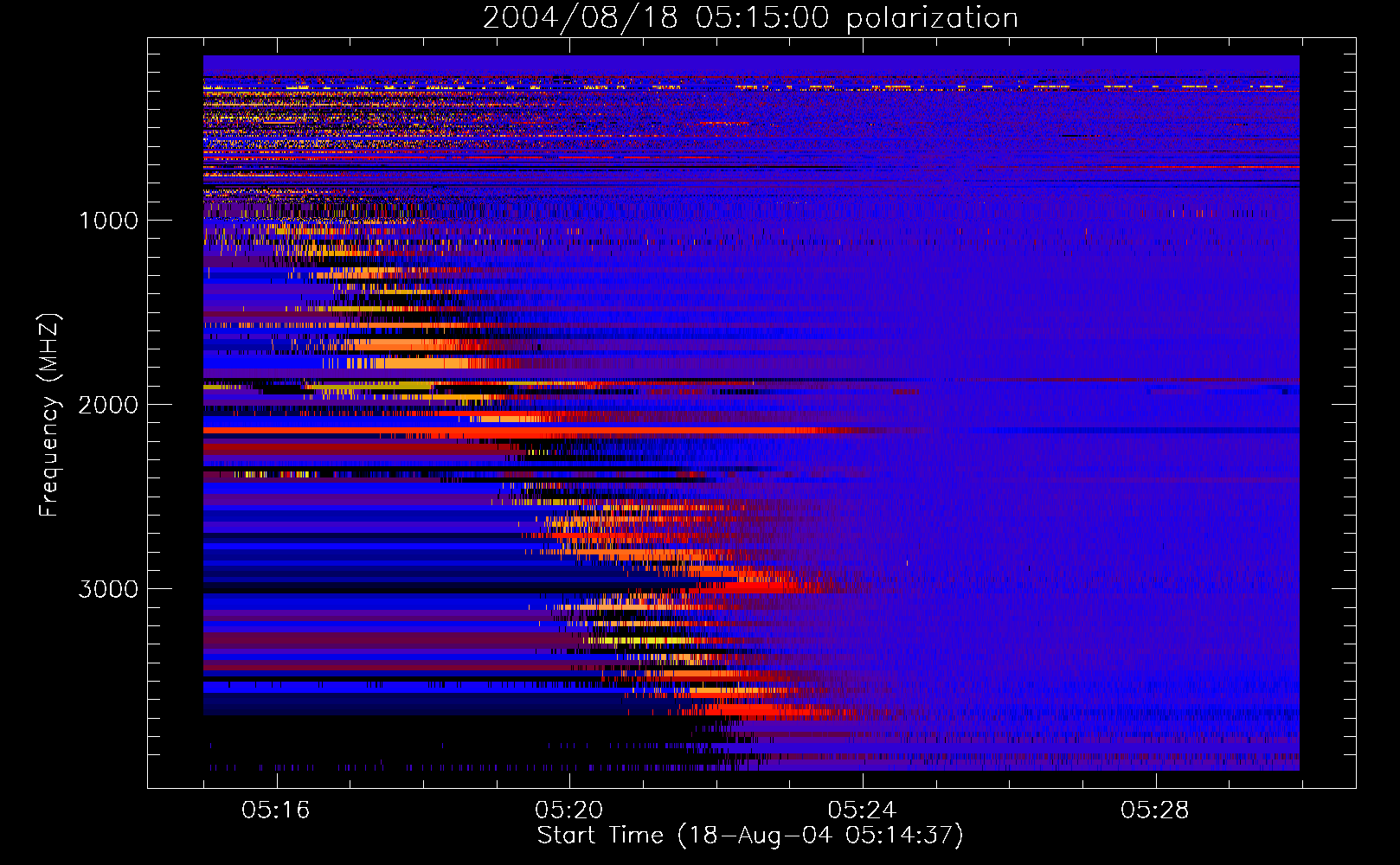Click the 05:28 time tick label

pos(1155,811)
